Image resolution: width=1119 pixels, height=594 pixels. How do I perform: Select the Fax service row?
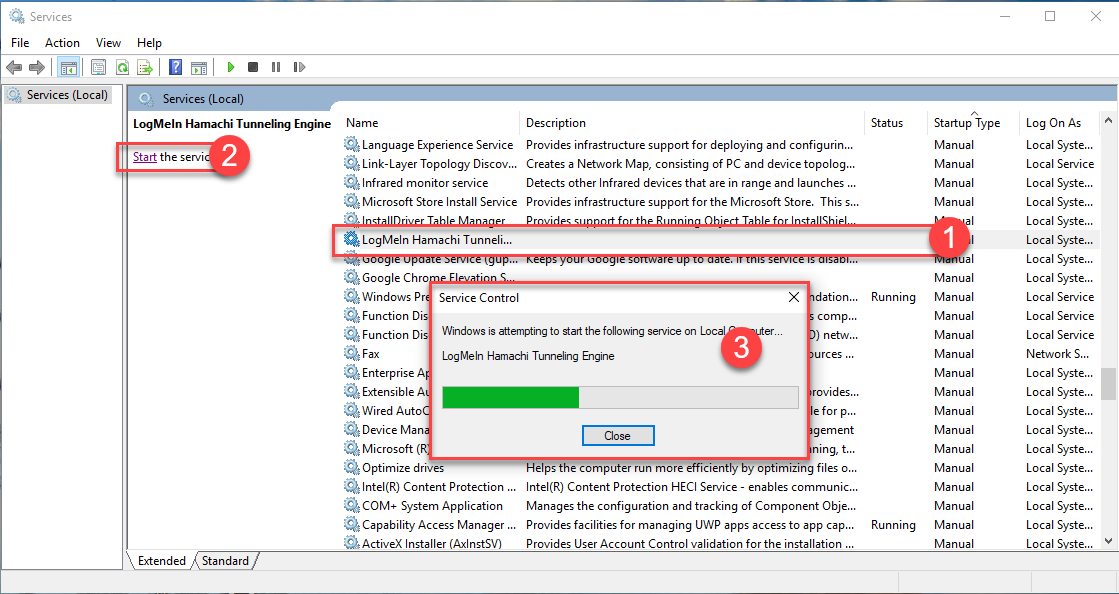(x=370, y=353)
